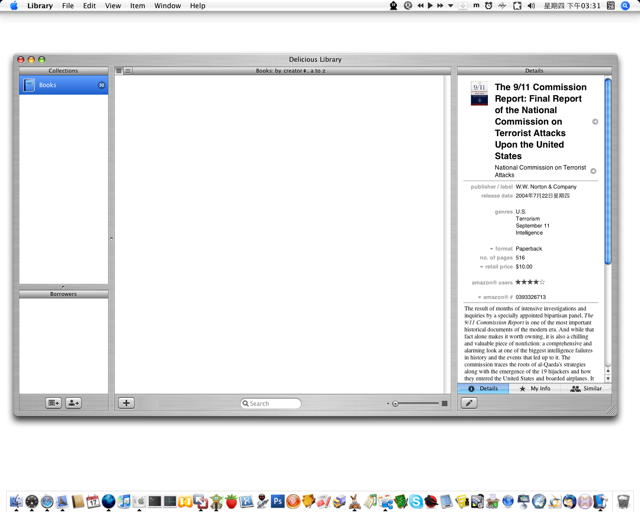Viewport: 640px width, 512px height.
Task: Open the Item menu
Action: [138, 6]
